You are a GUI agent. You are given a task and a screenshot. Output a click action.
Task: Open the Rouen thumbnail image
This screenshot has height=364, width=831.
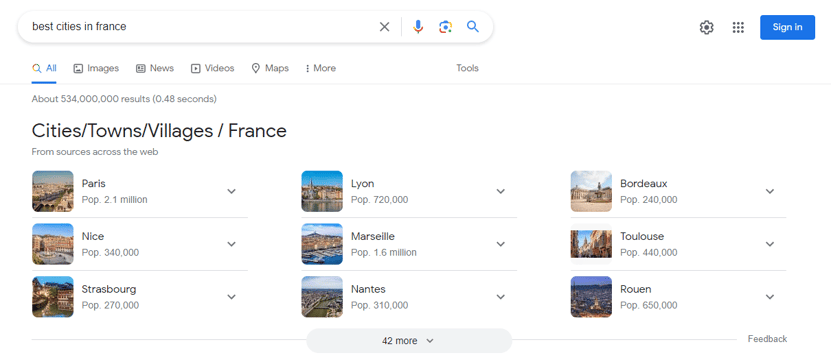pos(591,297)
